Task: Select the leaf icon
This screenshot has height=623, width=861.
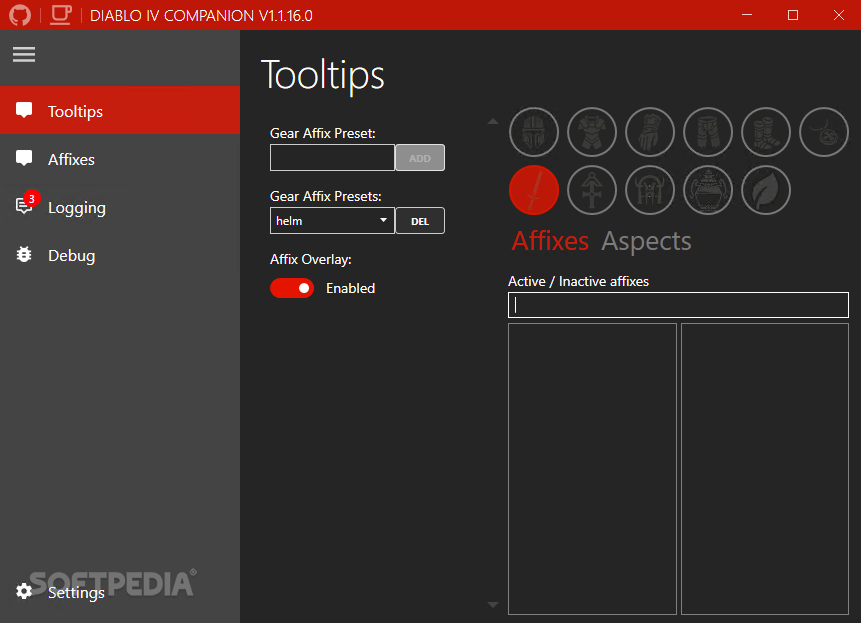Action: 766,190
